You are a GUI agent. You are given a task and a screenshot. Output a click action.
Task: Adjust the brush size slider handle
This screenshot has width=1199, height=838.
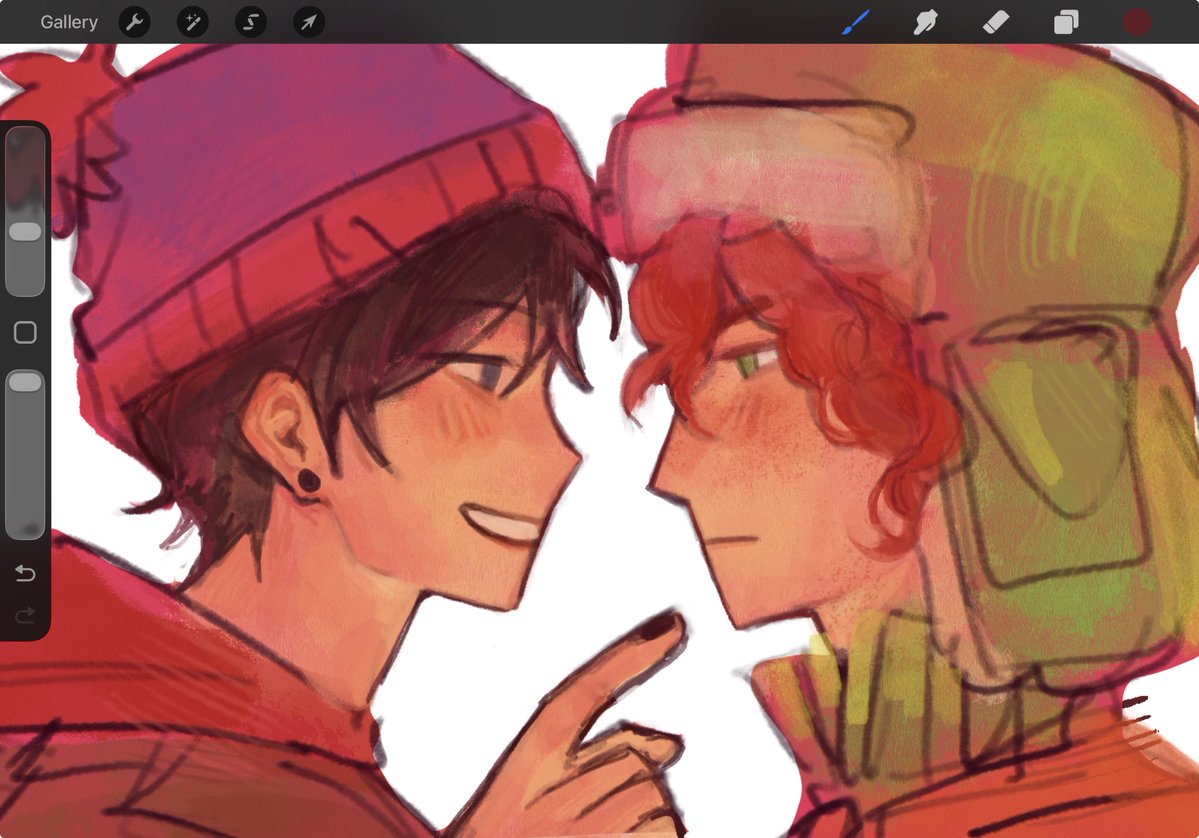pyautogui.click(x=25, y=232)
